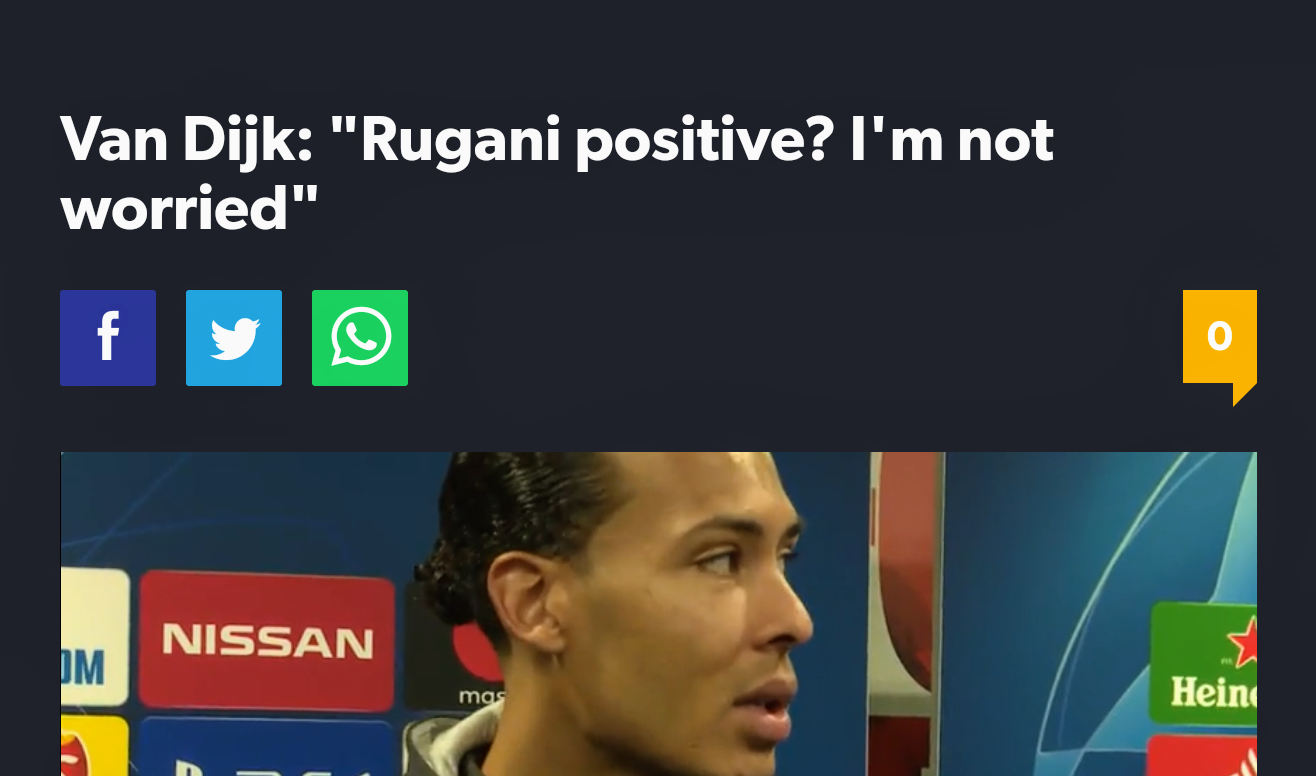Click the red sponsor panel below Heineken
Image resolution: width=1316 pixels, height=776 pixels.
coord(1204,756)
